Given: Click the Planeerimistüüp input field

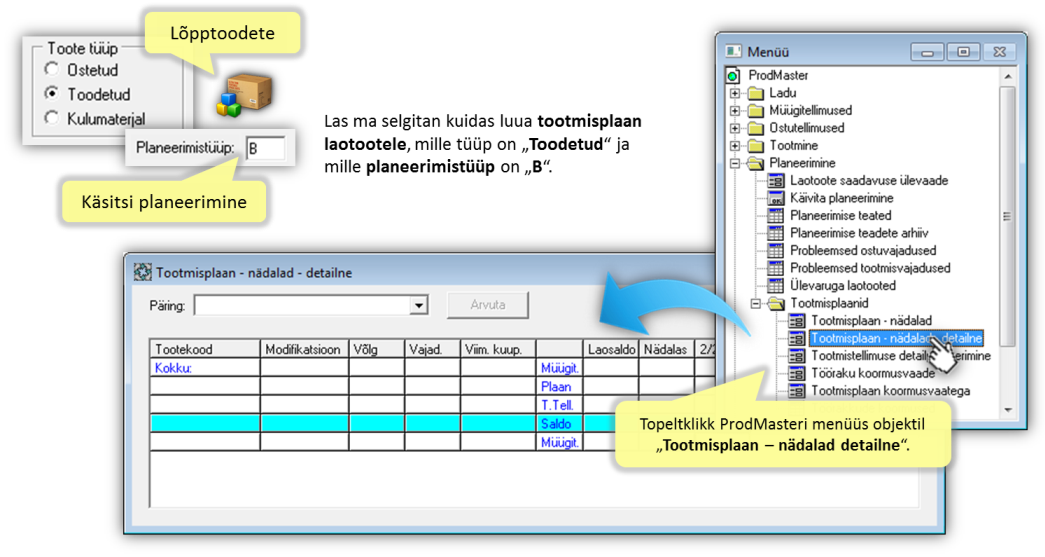Looking at the screenshot, I should 264,150.
